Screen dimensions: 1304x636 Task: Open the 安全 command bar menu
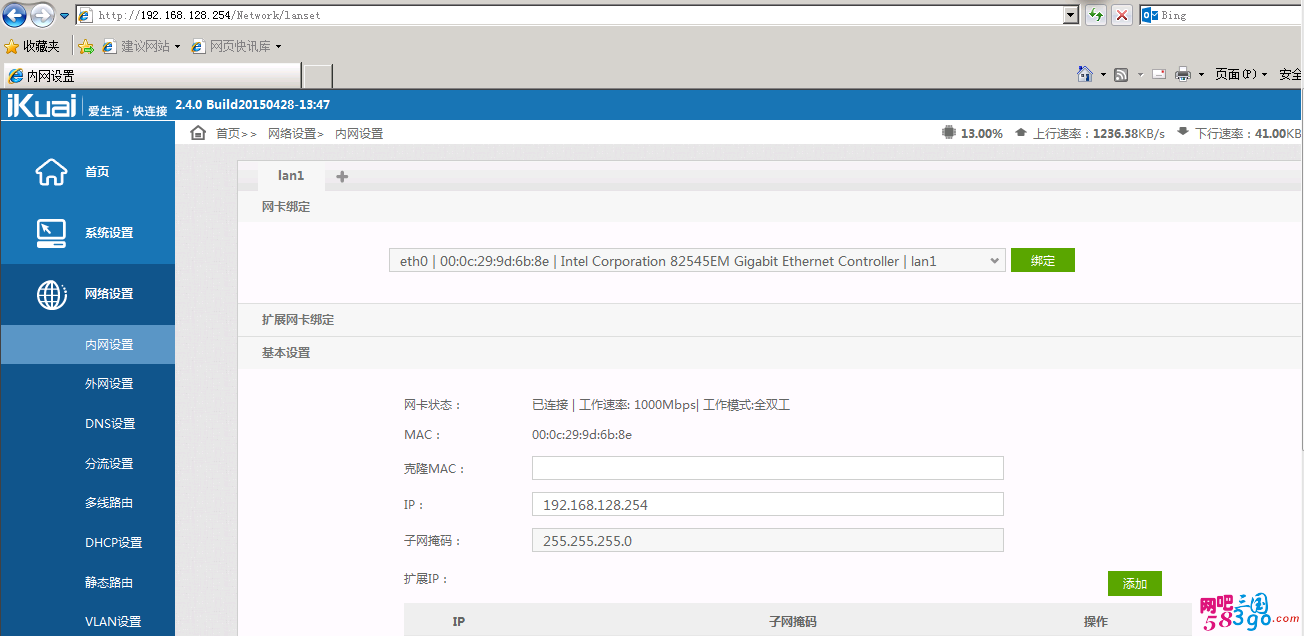coord(1290,74)
